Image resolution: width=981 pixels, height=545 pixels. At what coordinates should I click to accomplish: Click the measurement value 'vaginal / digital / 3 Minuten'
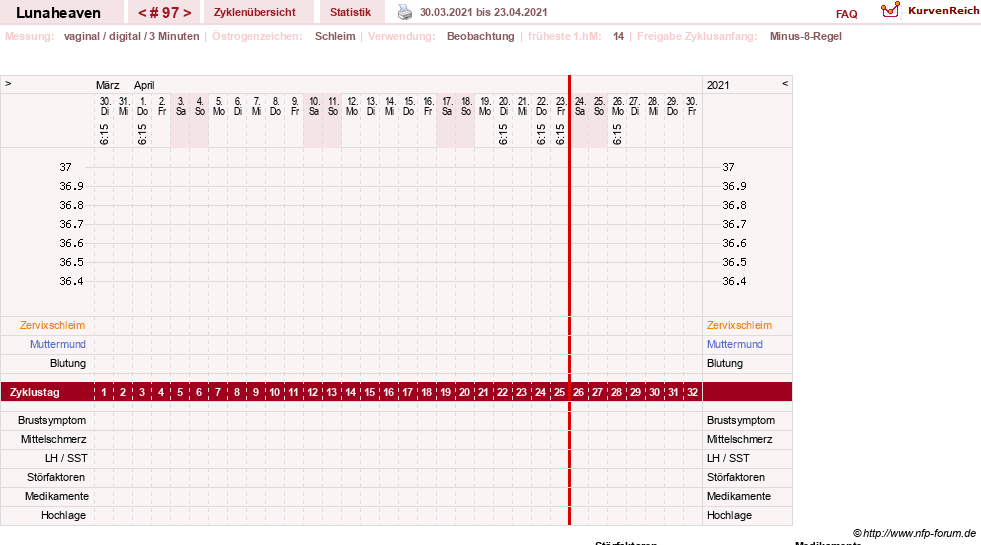point(131,36)
